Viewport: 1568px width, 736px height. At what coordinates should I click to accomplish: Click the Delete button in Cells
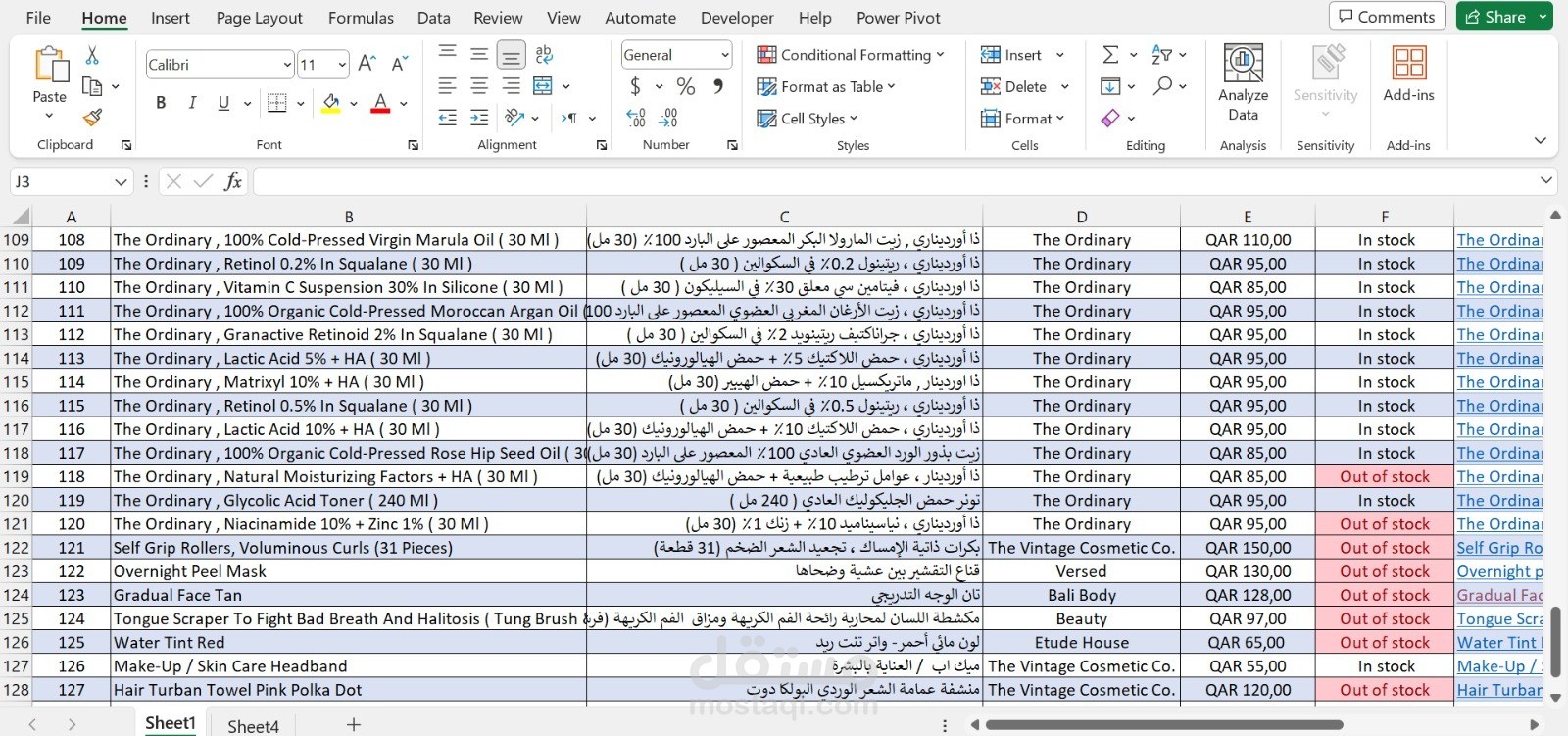(x=1025, y=86)
